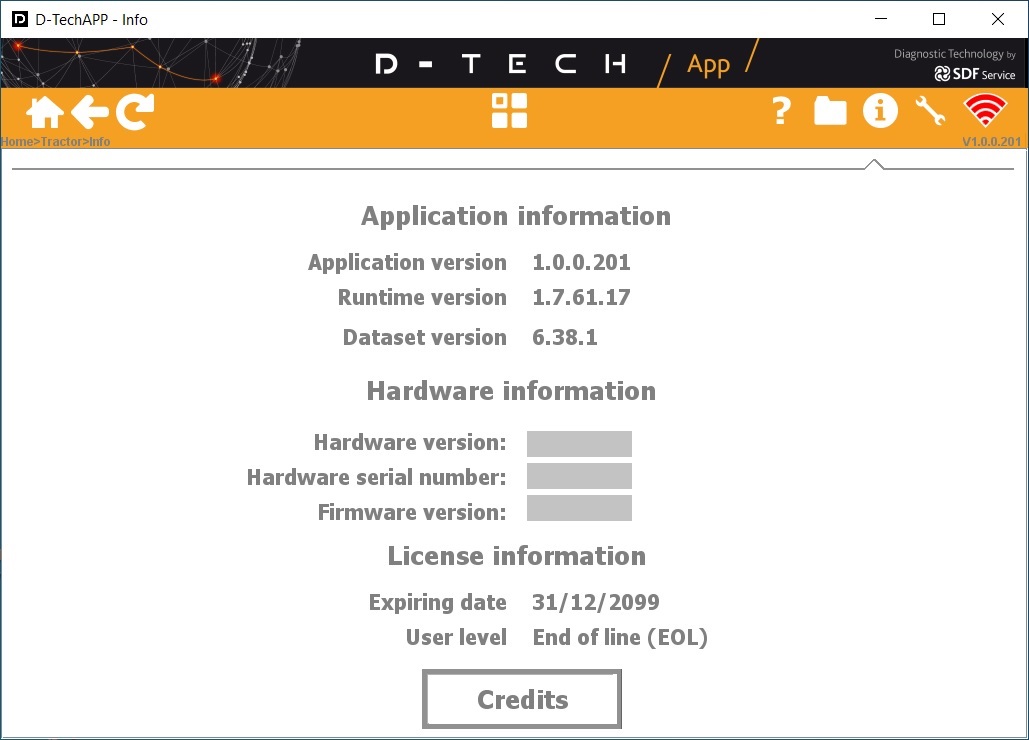
Task: Click the Hardware information heading
Action: coord(511,391)
